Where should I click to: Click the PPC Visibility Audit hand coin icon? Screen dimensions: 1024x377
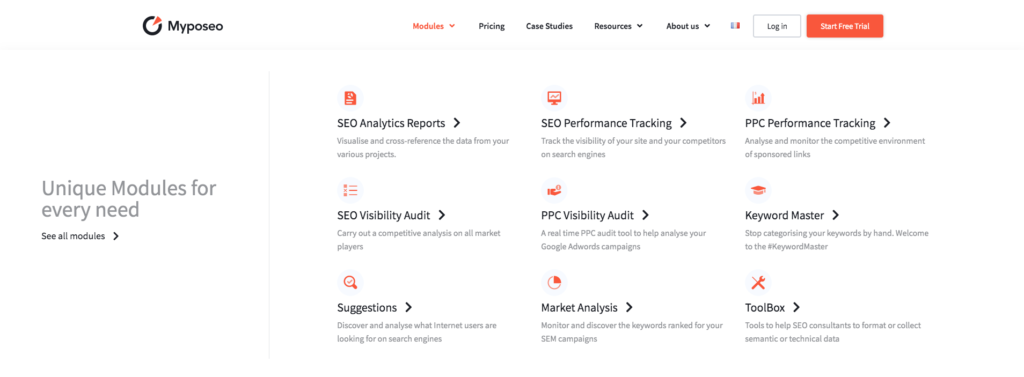554,190
